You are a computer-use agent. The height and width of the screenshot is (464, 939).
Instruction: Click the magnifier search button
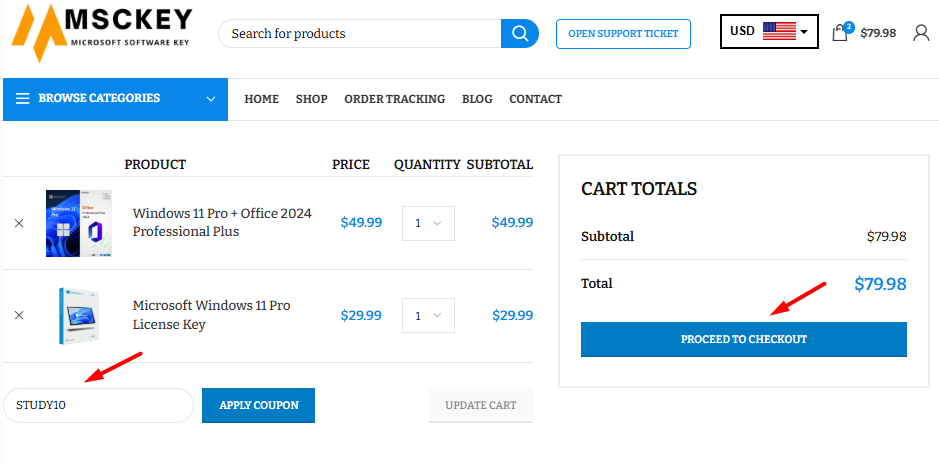(520, 34)
